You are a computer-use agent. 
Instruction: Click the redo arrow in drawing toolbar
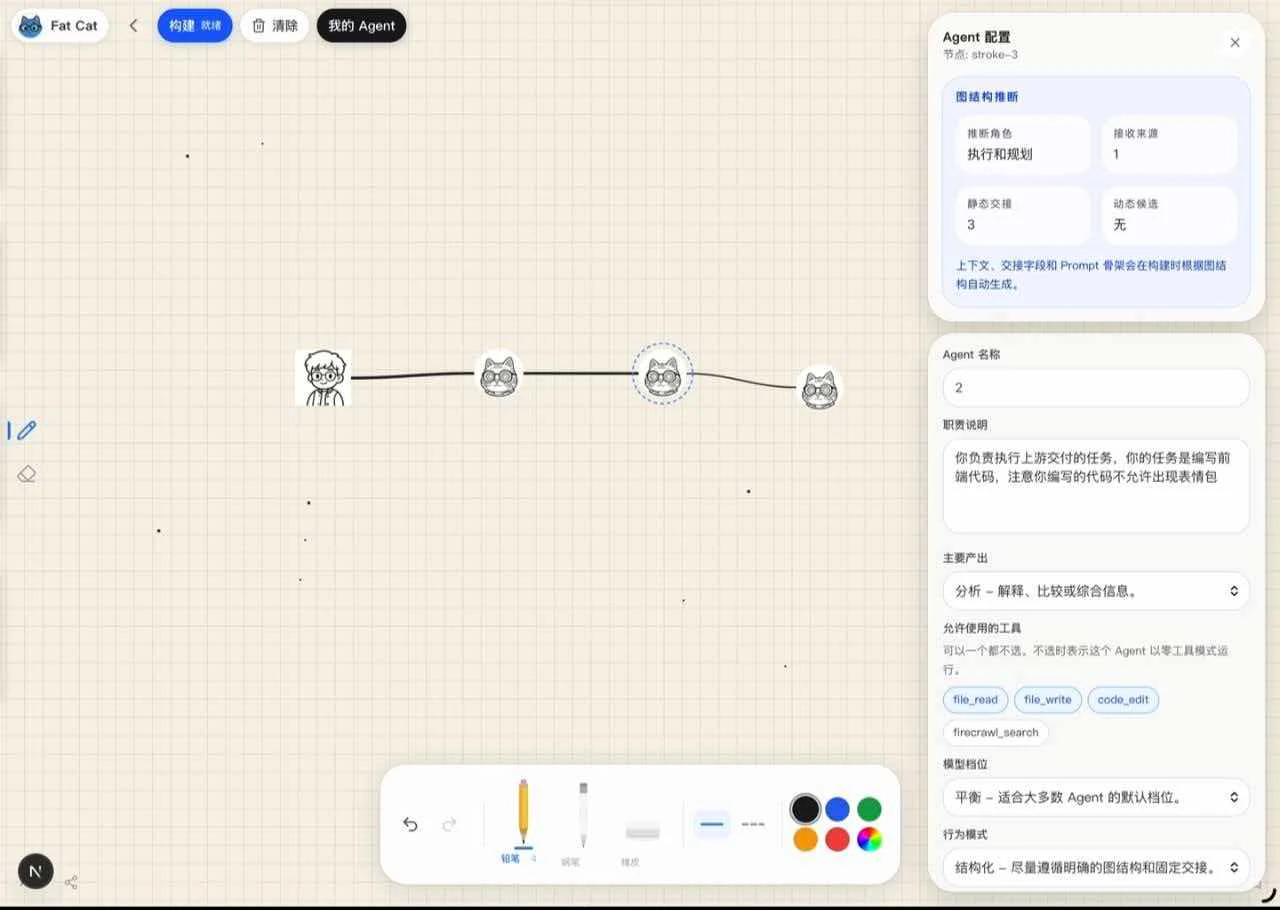(450, 824)
